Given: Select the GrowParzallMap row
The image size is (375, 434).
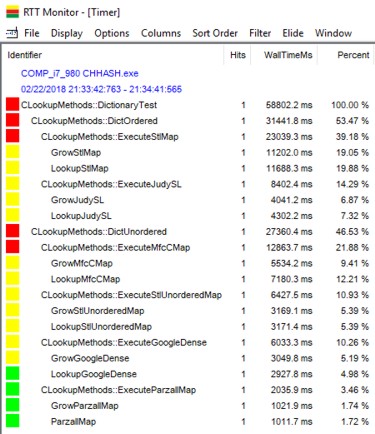Looking at the screenshot, I should [x=188, y=405].
